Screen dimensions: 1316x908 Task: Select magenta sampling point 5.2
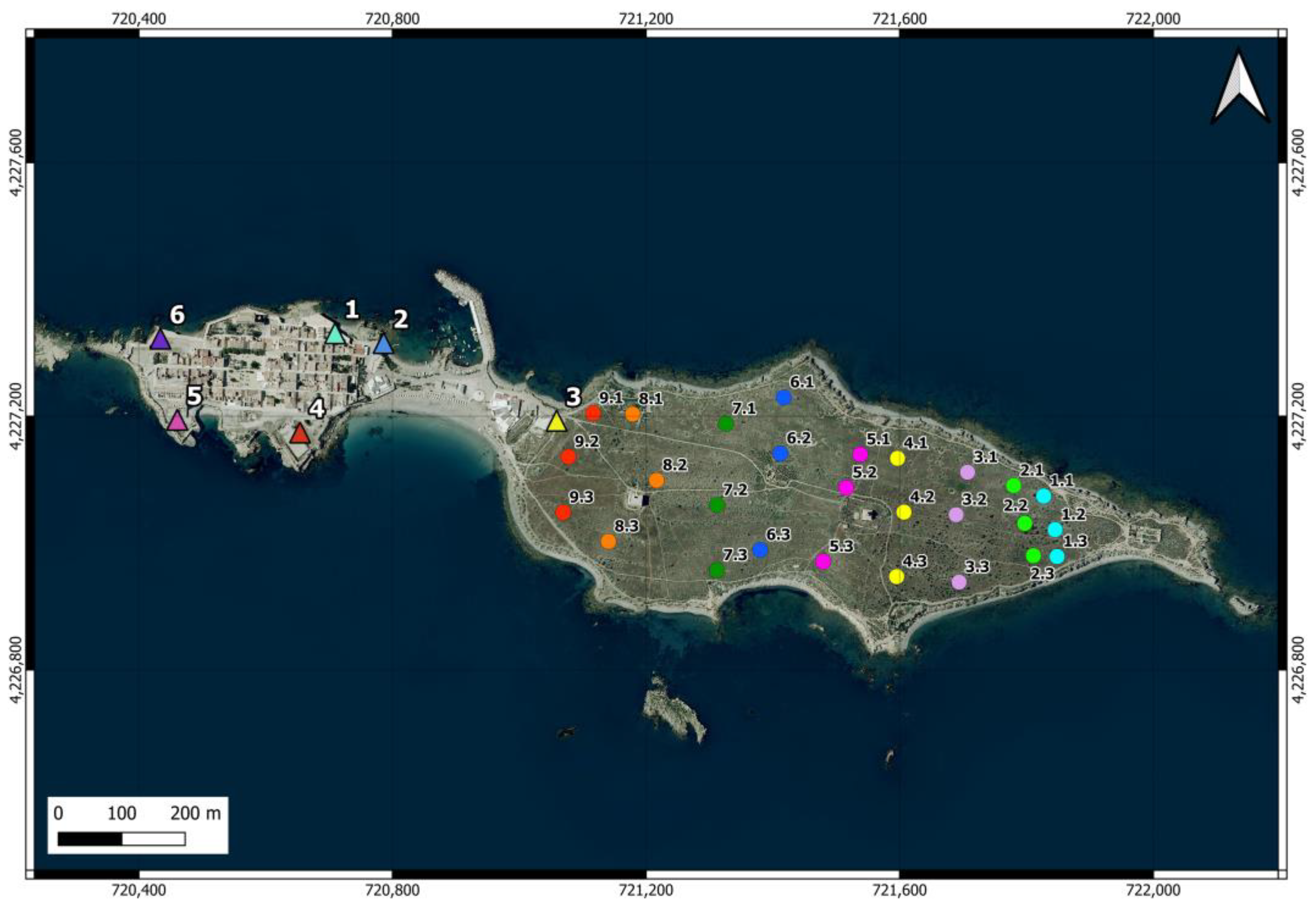point(846,488)
